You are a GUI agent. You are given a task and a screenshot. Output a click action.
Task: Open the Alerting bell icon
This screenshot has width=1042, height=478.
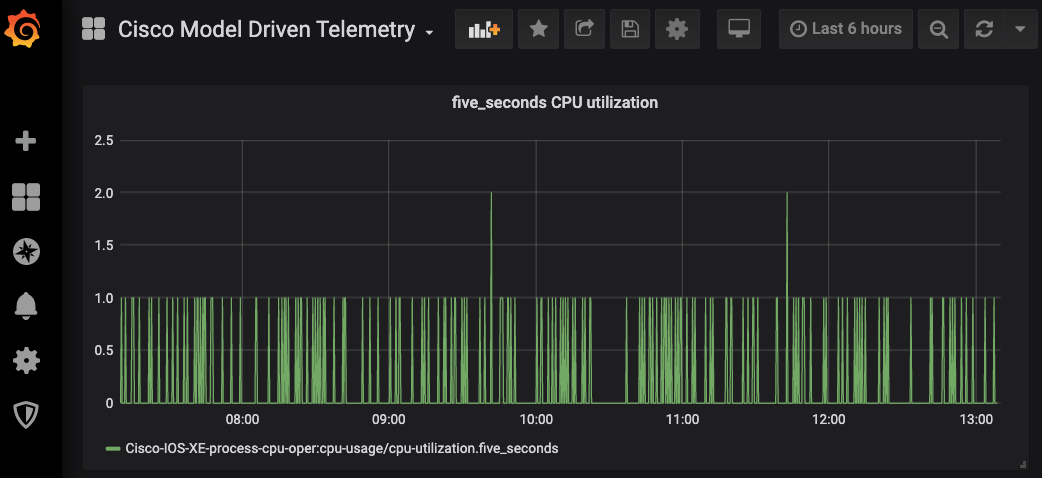click(x=26, y=306)
